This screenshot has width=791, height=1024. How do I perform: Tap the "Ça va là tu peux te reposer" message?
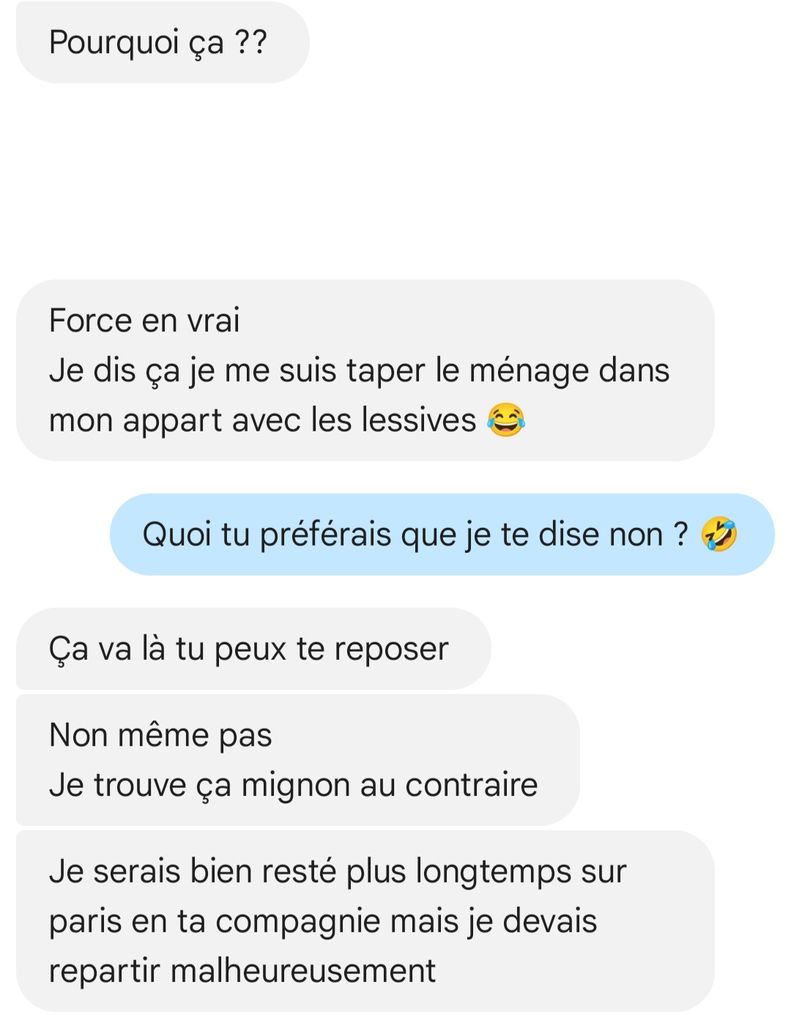tap(253, 649)
